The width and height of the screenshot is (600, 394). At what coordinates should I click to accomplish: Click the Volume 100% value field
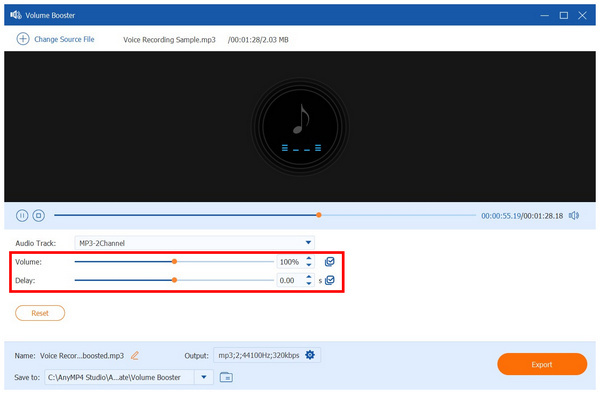[x=290, y=262]
